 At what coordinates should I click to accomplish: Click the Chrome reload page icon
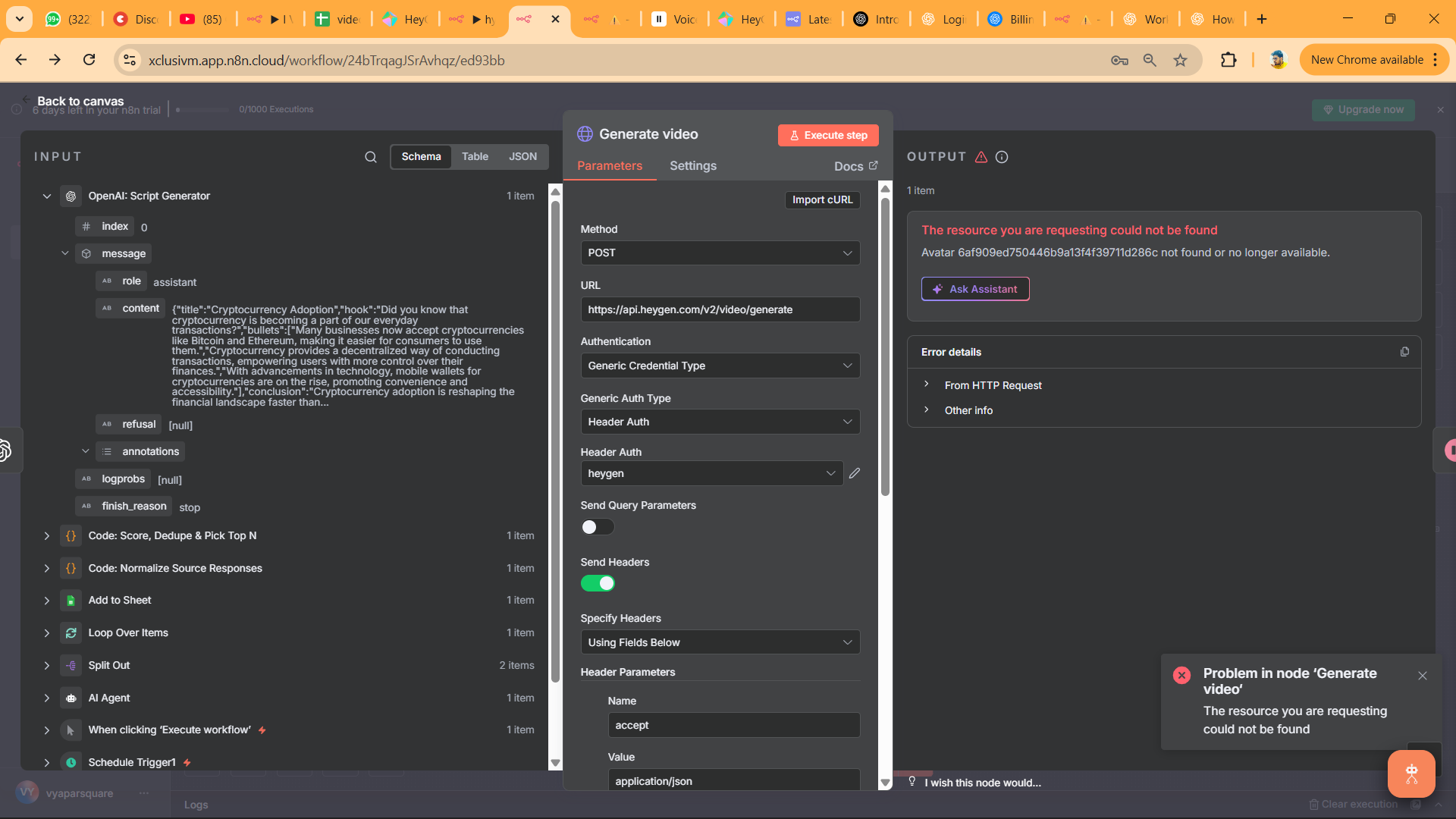coord(89,60)
